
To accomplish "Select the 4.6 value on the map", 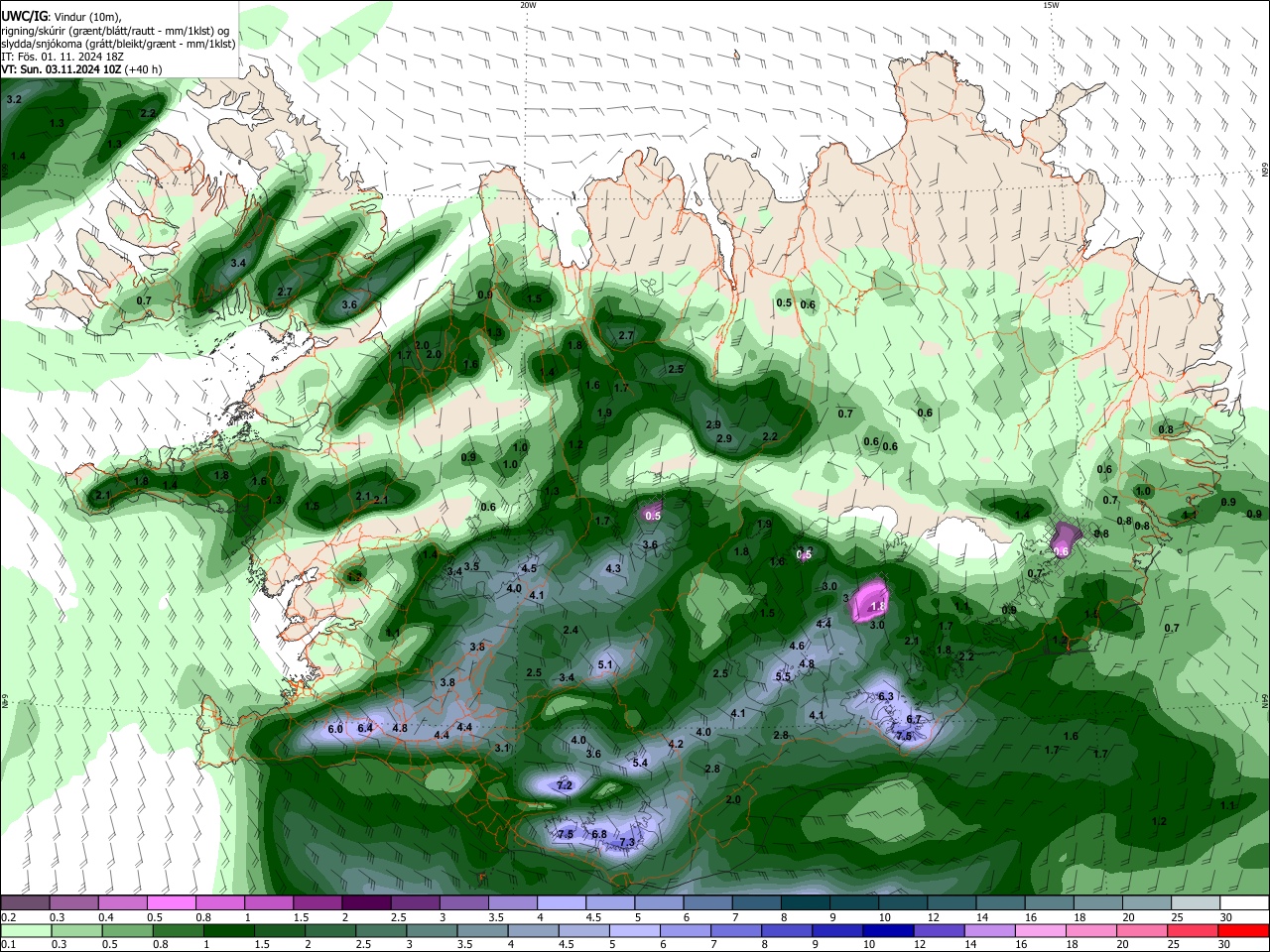I will click(x=797, y=646).
